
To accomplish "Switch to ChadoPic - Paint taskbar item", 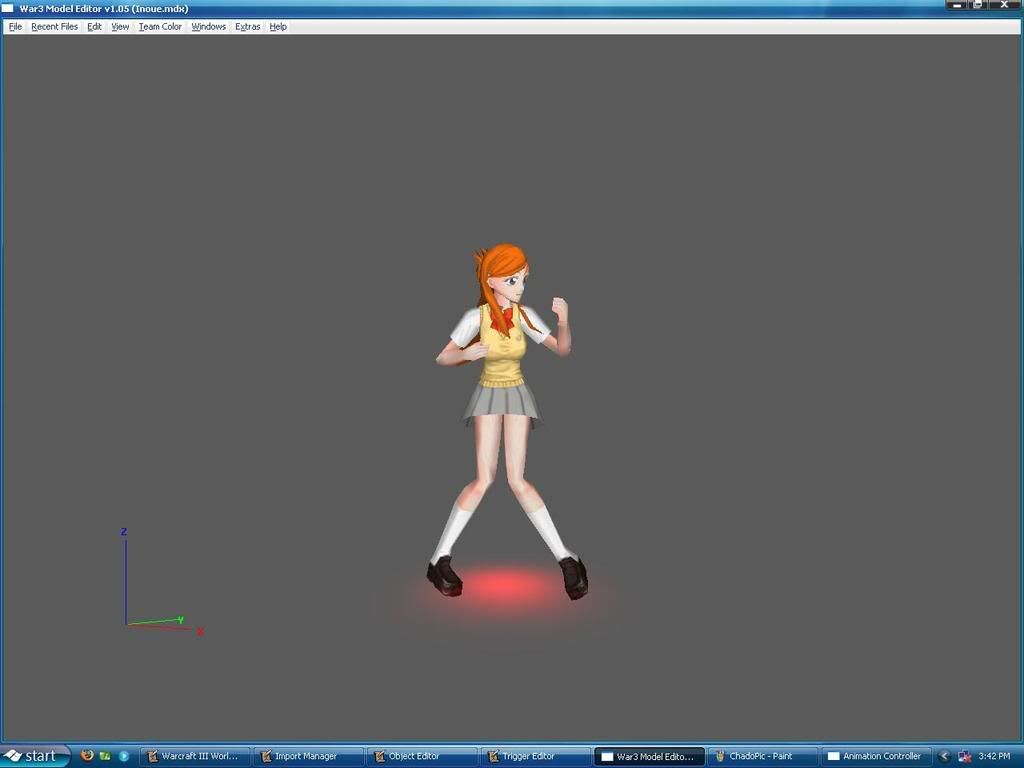I will [762, 756].
